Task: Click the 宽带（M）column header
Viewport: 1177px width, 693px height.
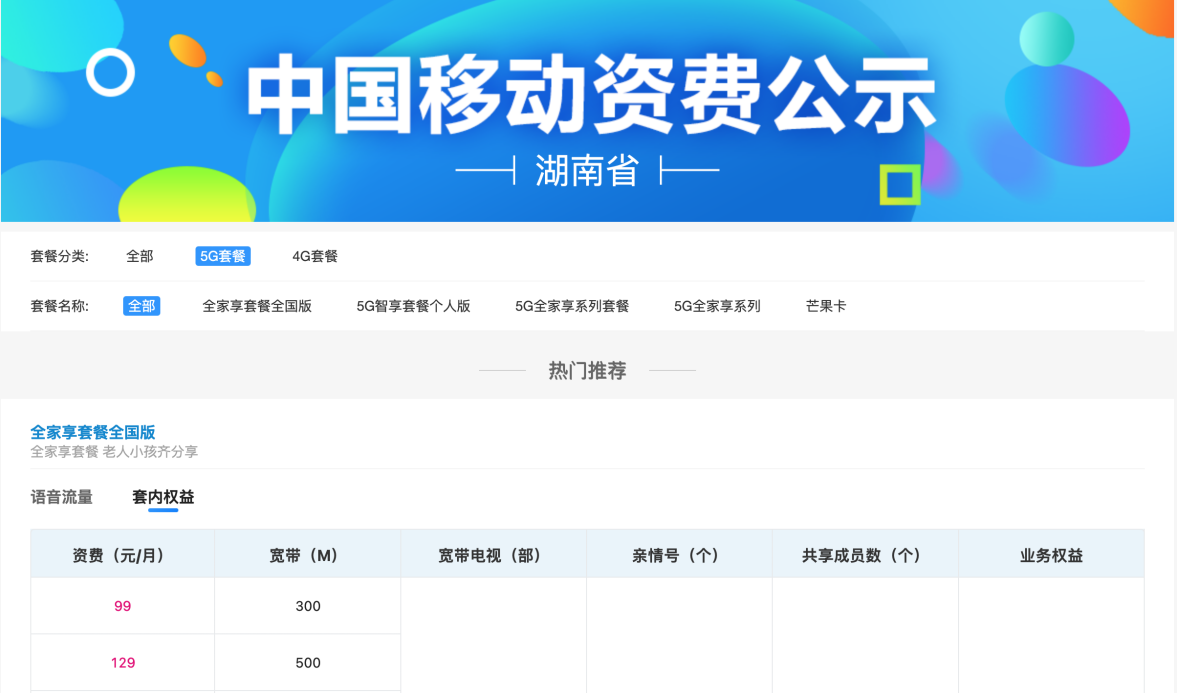Action: pyautogui.click(x=306, y=554)
